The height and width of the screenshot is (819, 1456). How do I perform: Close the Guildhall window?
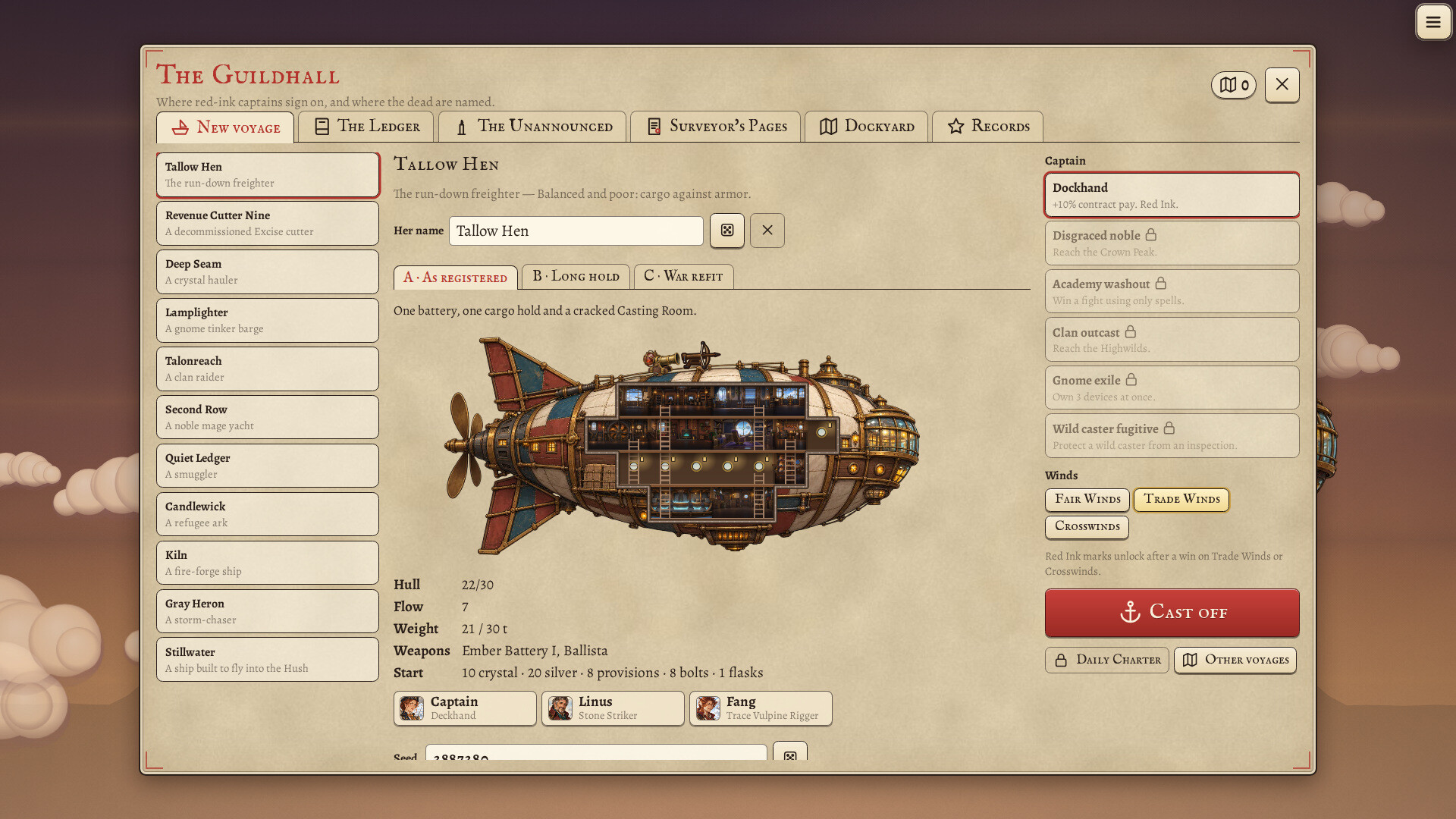(1282, 84)
